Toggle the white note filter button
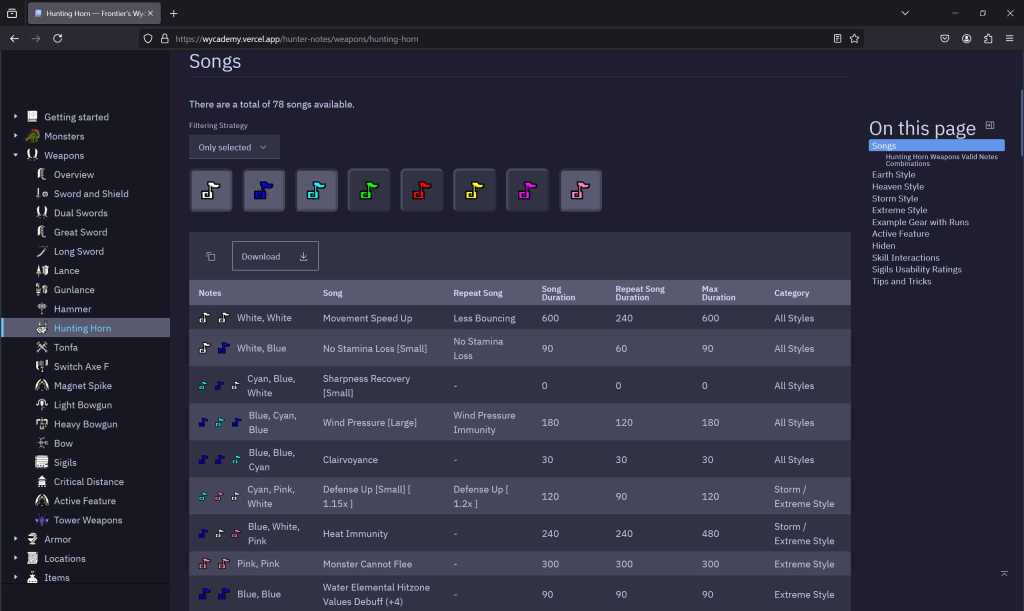The height and width of the screenshot is (611, 1024). [210, 190]
